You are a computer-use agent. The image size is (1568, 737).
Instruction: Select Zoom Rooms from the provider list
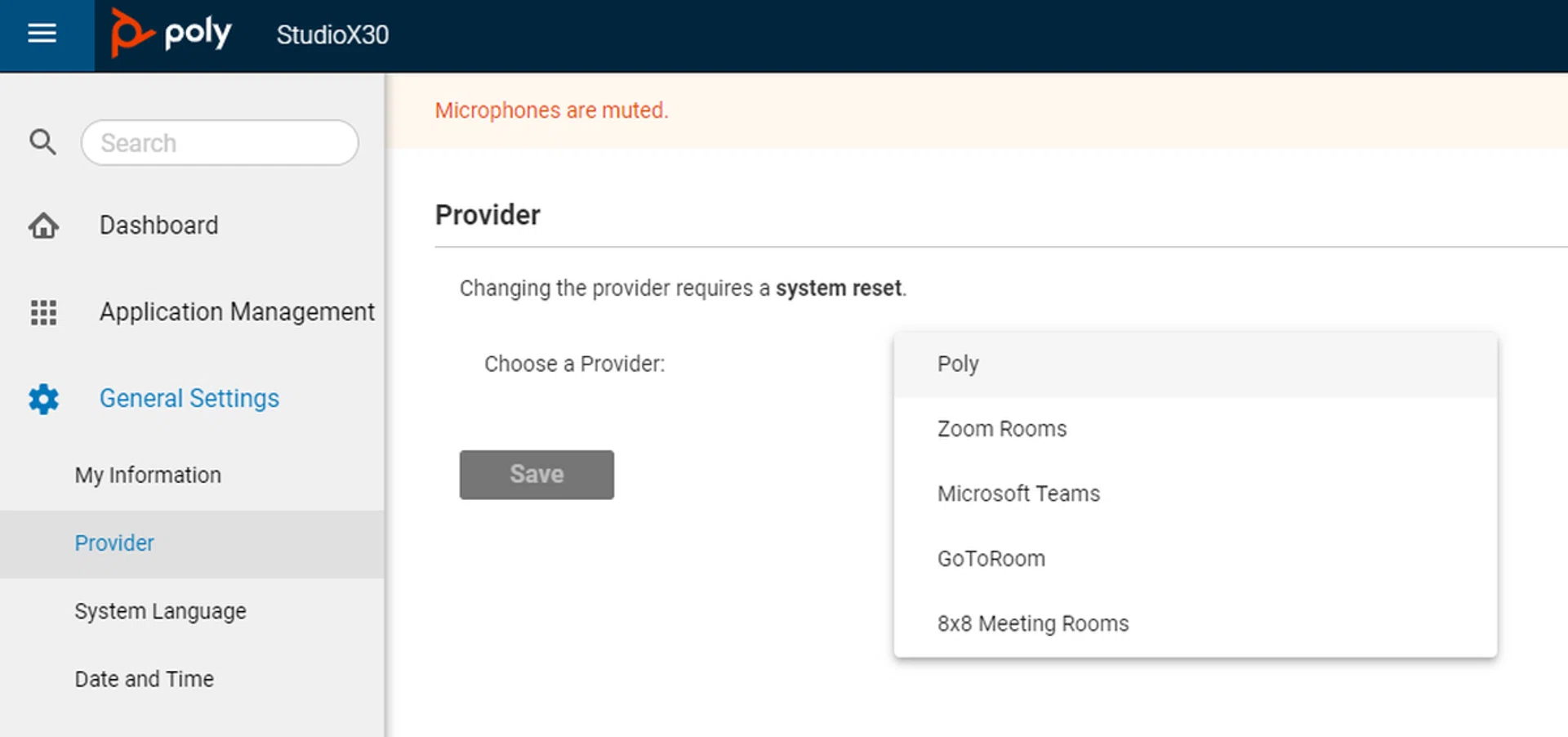[1002, 428]
